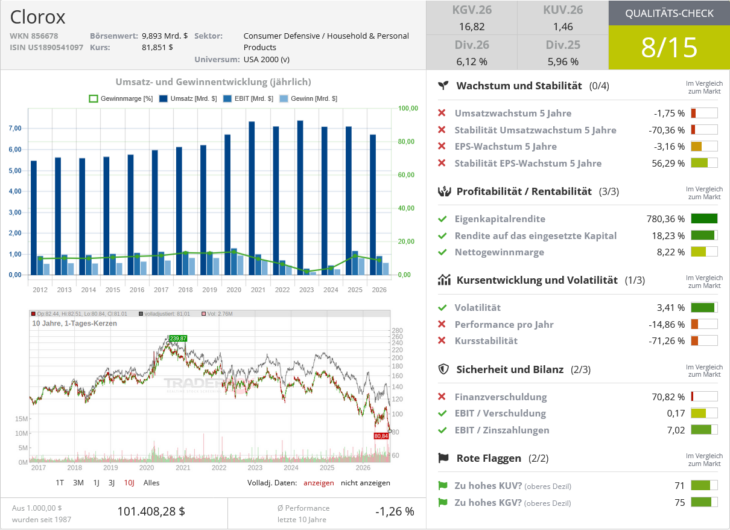Click the plant icon beside Wachstum und Stabilität
730x530 pixels.
pos(444,86)
